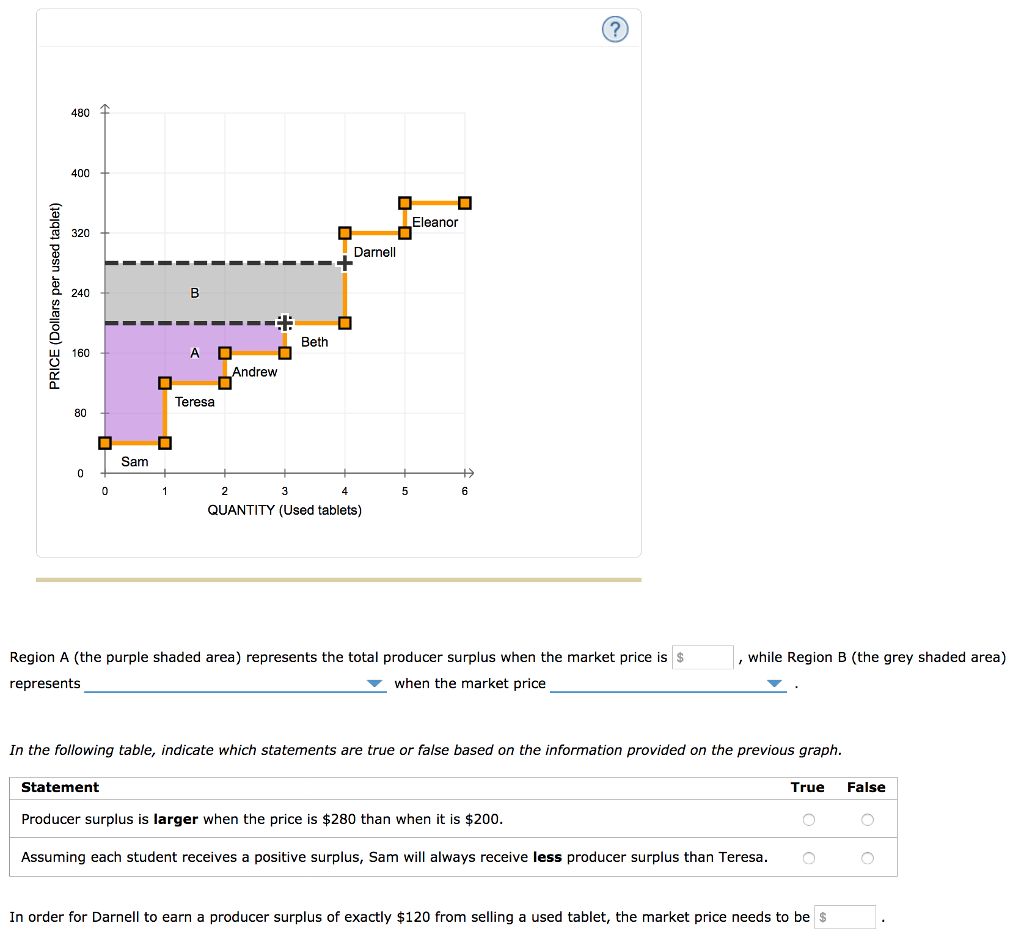The width and height of the screenshot is (1024, 945).
Task: Click the square point left of Darnell's step
Action: point(345,233)
